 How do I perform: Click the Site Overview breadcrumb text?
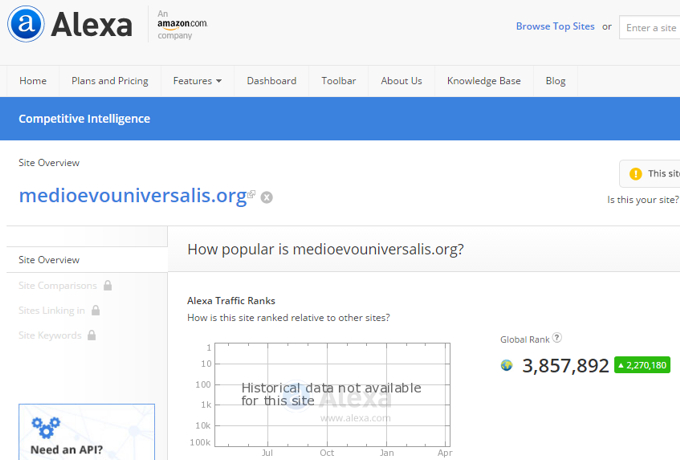click(x=49, y=163)
